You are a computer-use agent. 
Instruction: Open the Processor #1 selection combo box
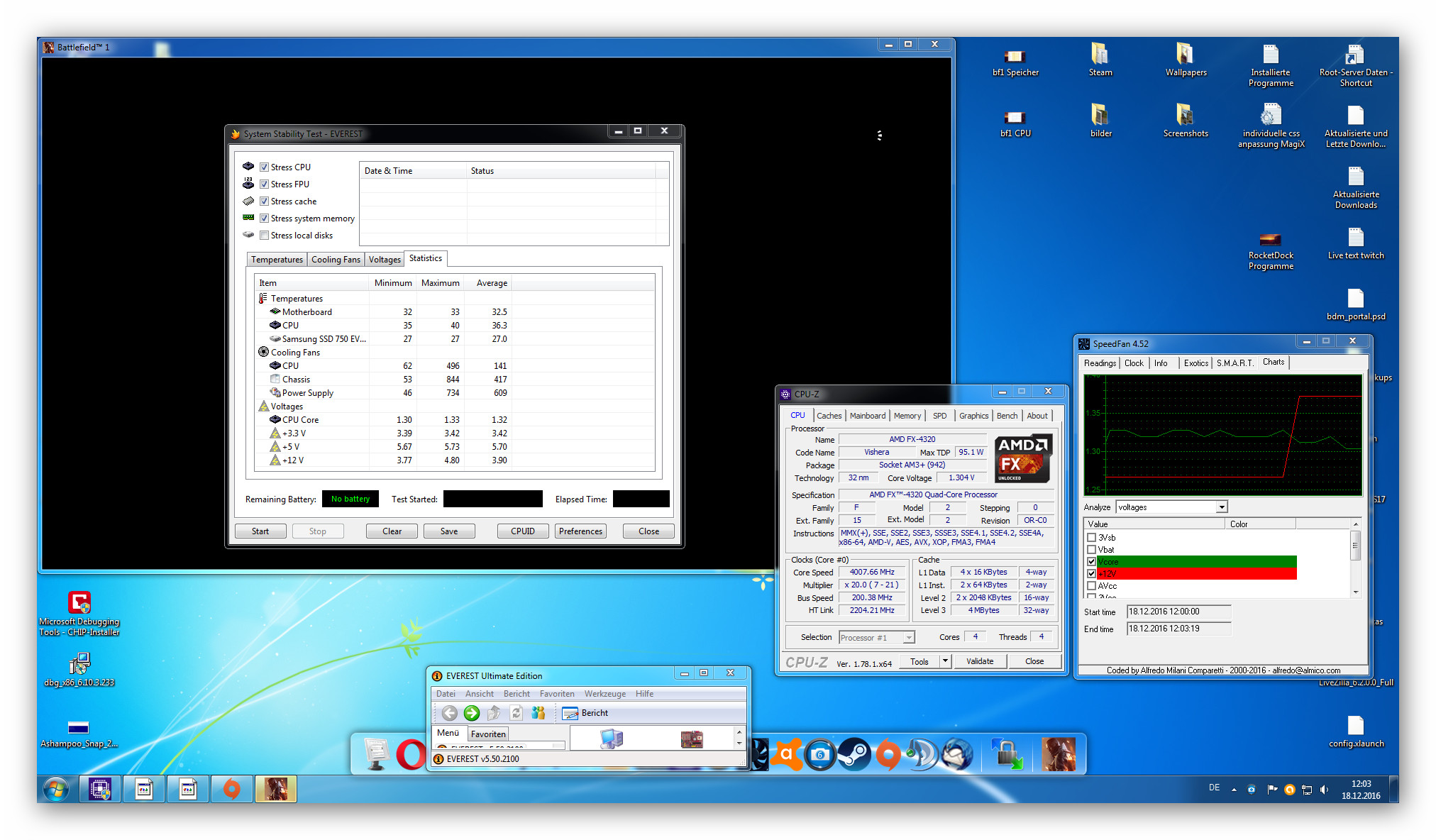tap(876, 638)
